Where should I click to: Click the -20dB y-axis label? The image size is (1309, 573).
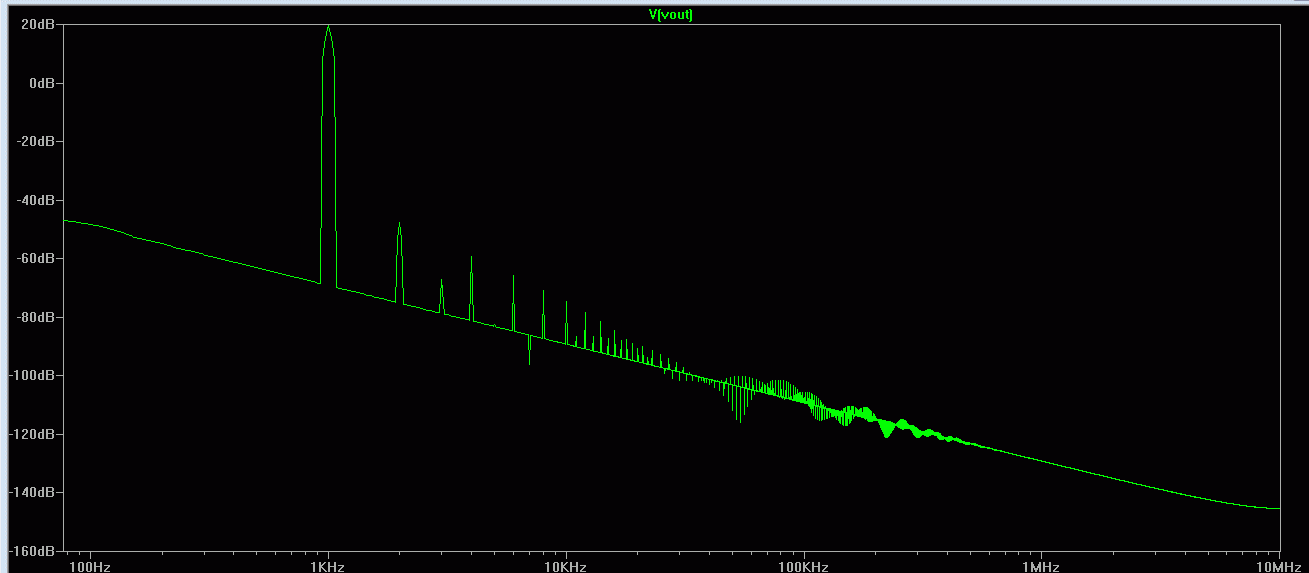coord(35,141)
